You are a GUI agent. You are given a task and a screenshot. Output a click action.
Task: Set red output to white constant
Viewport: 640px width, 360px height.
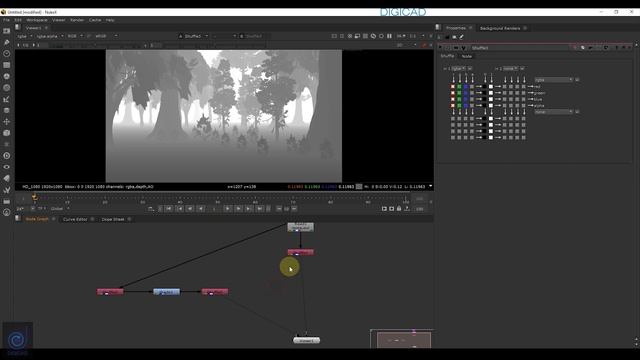tap(491, 87)
